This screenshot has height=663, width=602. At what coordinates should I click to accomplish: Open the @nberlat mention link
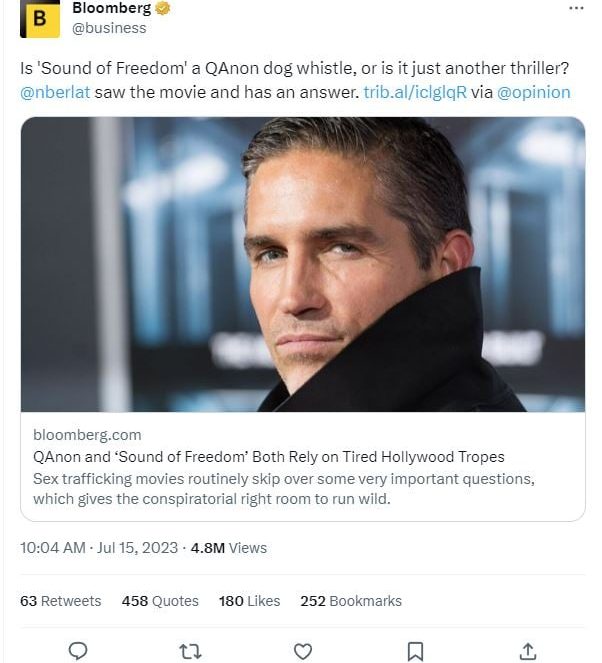point(55,92)
